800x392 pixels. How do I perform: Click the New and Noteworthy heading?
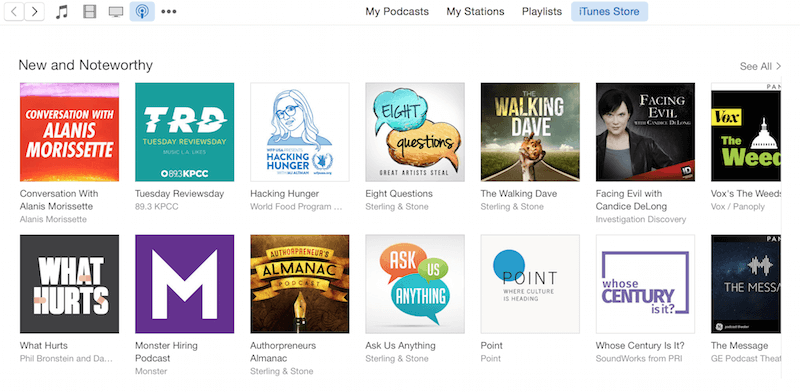(x=86, y=65)
